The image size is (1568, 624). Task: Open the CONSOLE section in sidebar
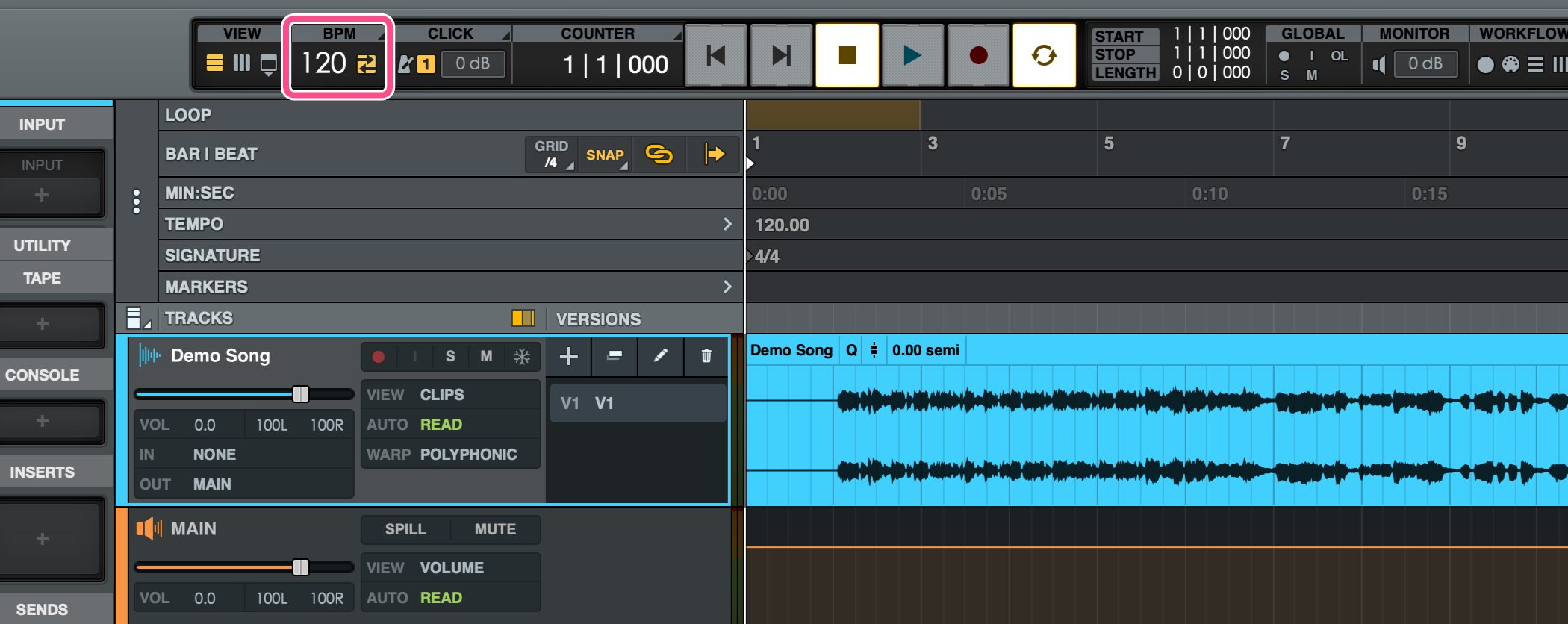coord(43,375)
